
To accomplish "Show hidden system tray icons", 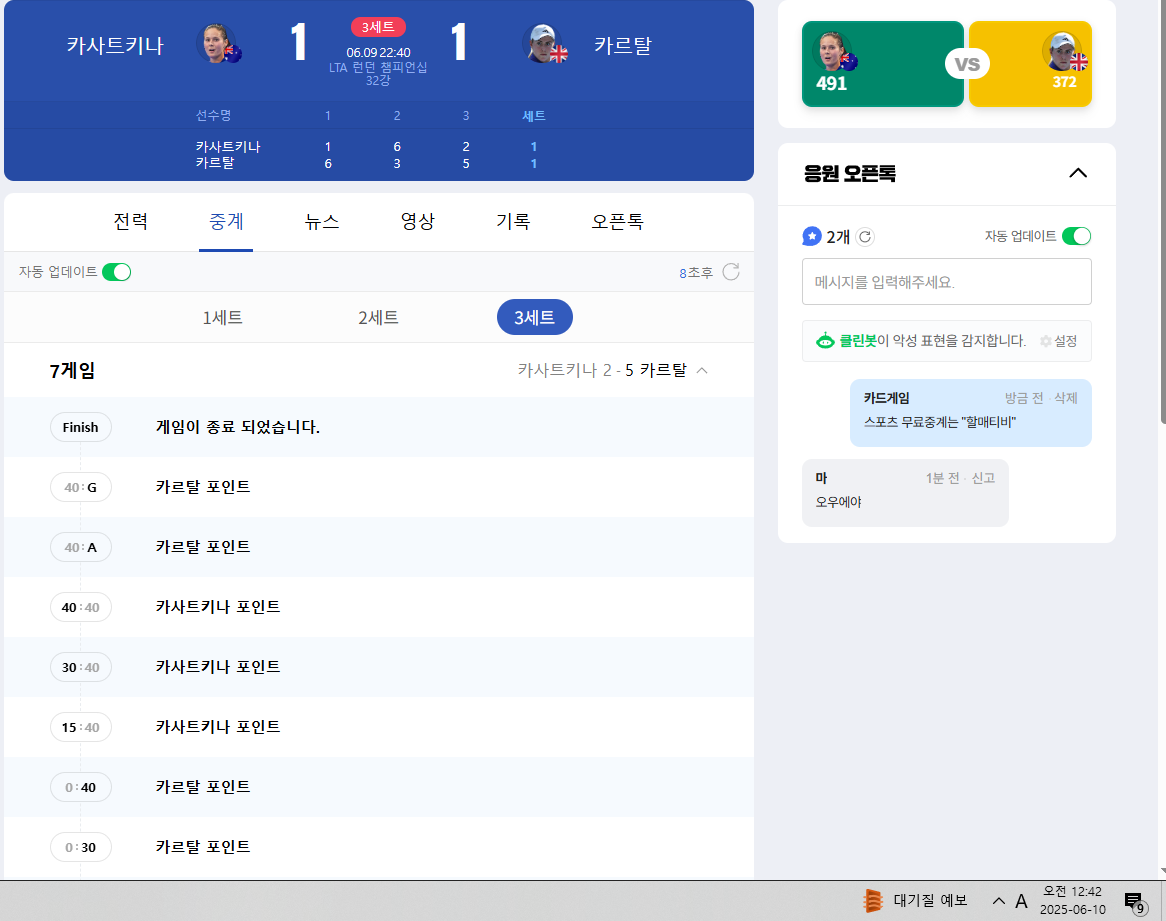I will click(x=998, y=901).
